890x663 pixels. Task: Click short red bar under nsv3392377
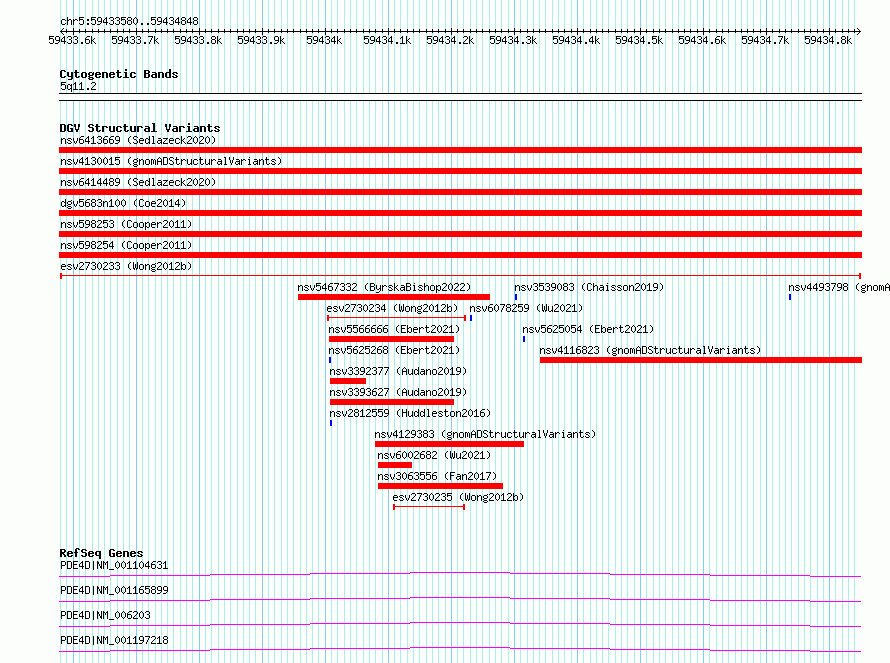[x=348, y=381]
